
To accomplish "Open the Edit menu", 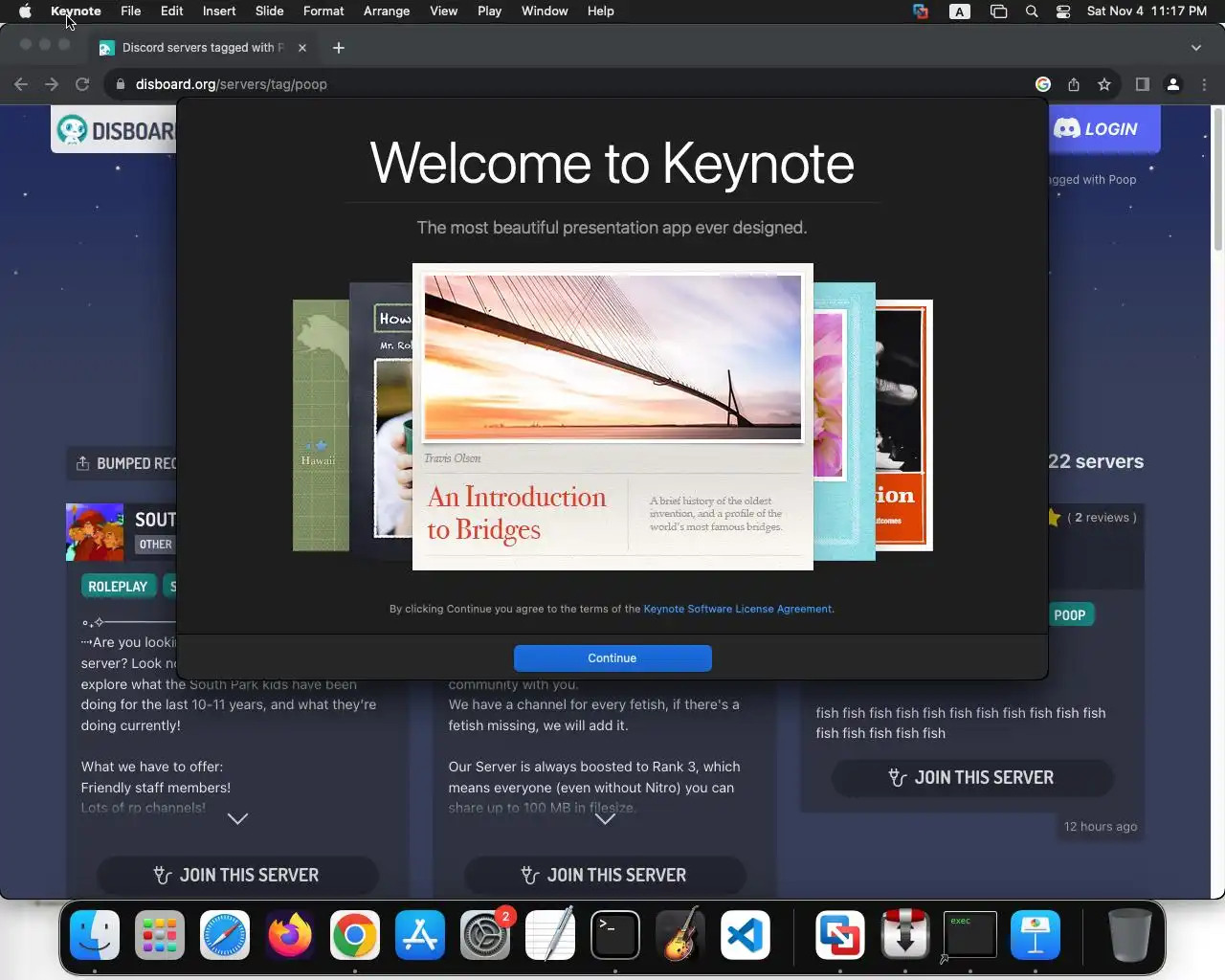I will pos(172,11).
